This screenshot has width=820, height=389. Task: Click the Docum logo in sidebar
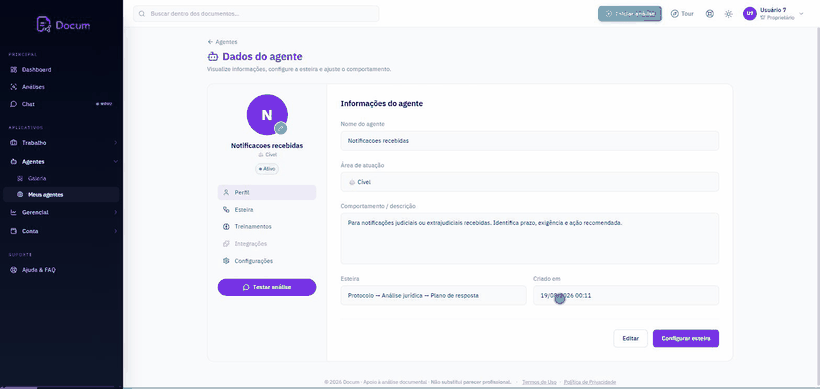pos(63,24)
